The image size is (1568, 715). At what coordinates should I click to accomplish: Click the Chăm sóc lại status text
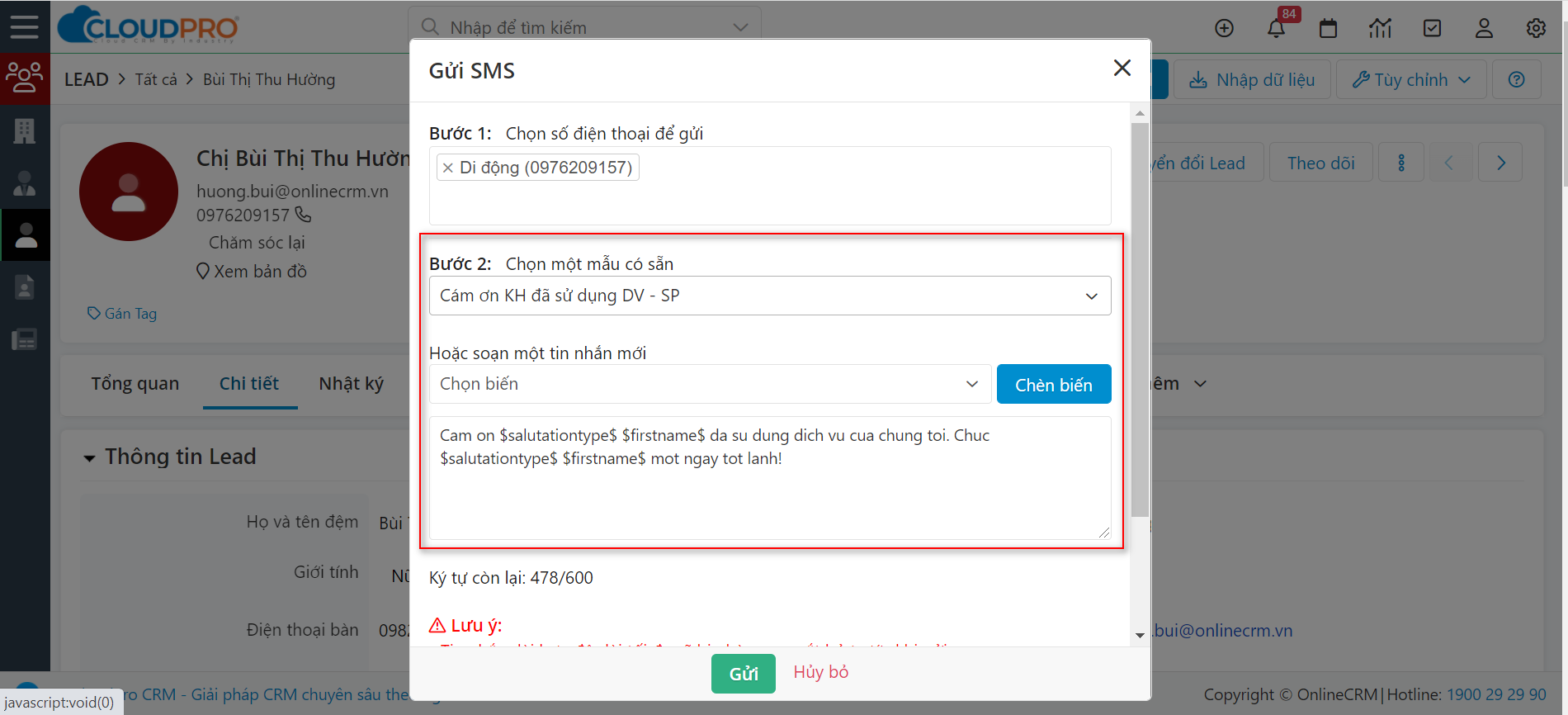tap(257, 243)
